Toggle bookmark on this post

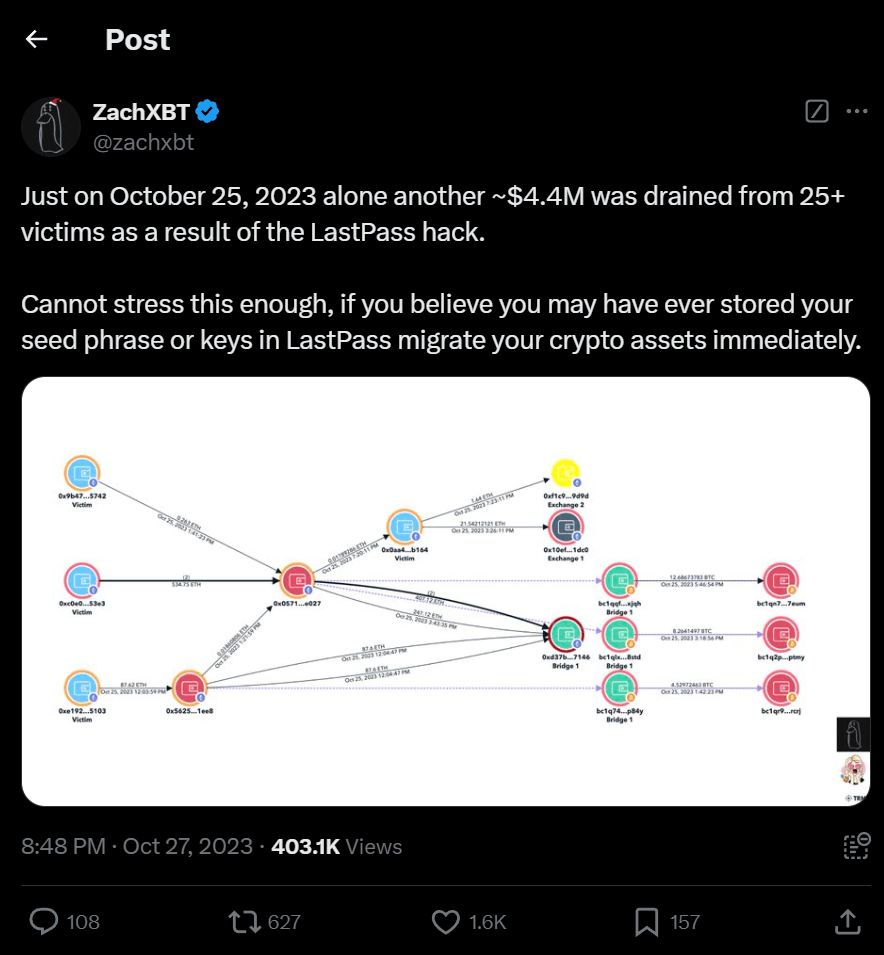pos(646,921)
